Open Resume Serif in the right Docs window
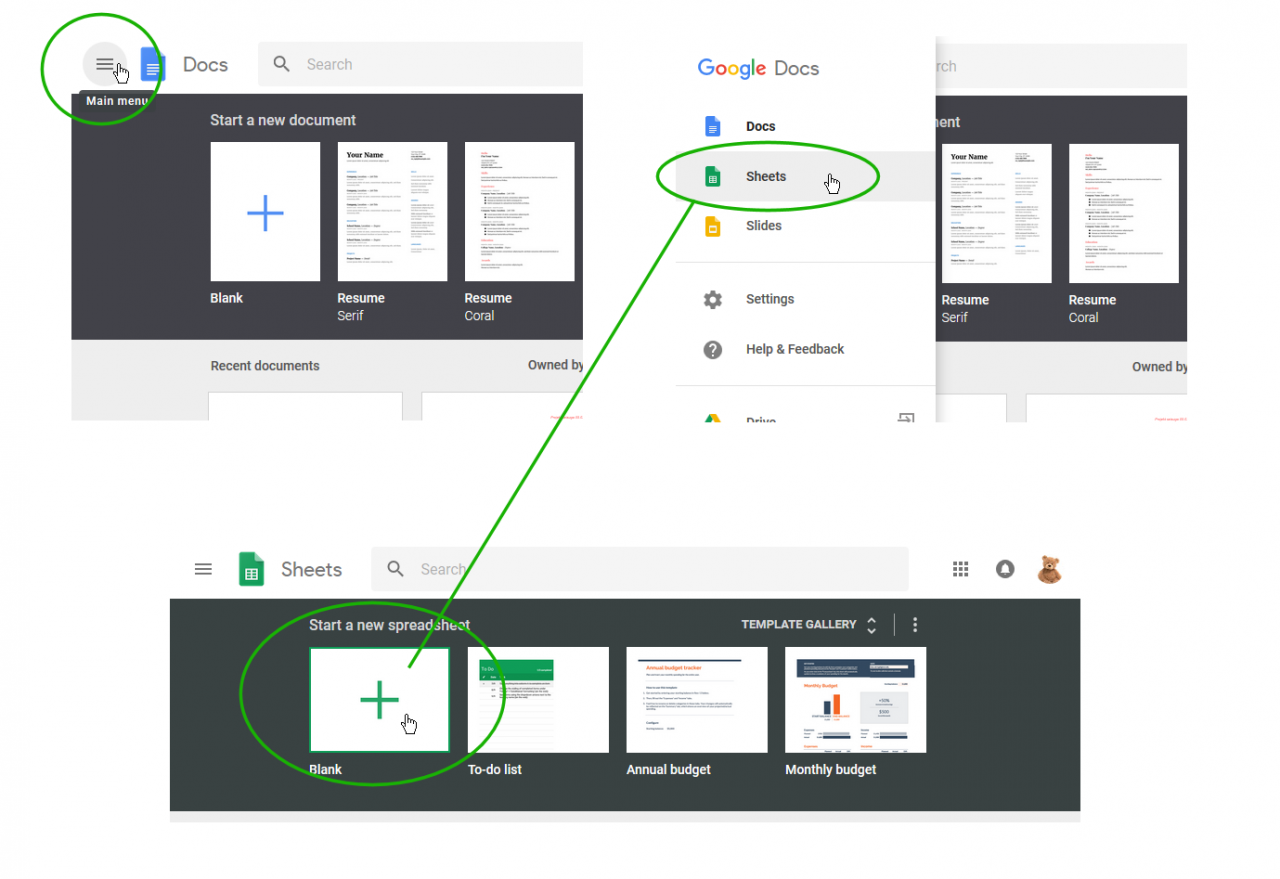The width and height of the screenshot is (1280, 879). pyautogui.click(x=997, y=214)
